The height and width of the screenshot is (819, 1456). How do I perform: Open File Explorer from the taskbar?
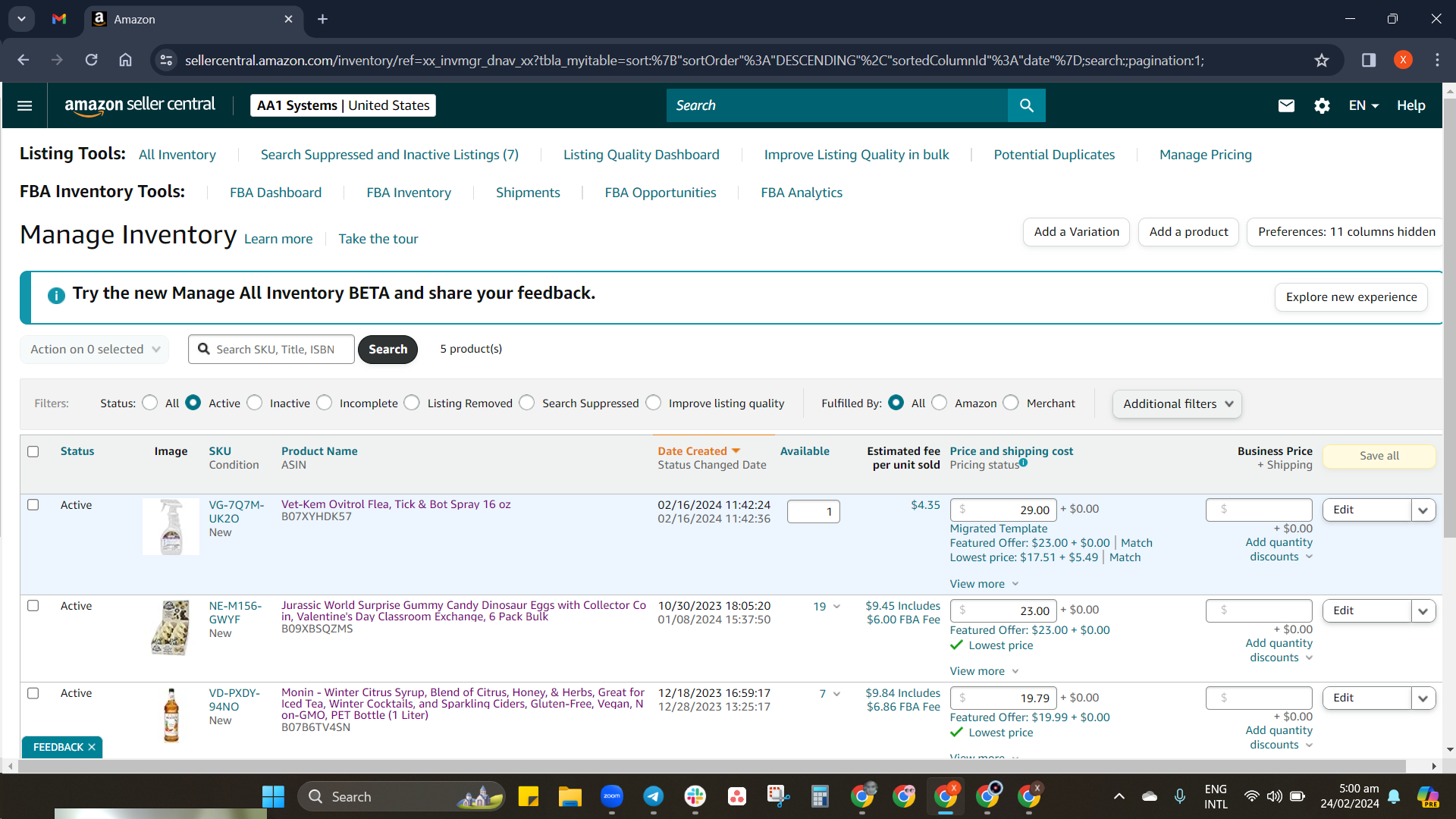pos(570,796)
